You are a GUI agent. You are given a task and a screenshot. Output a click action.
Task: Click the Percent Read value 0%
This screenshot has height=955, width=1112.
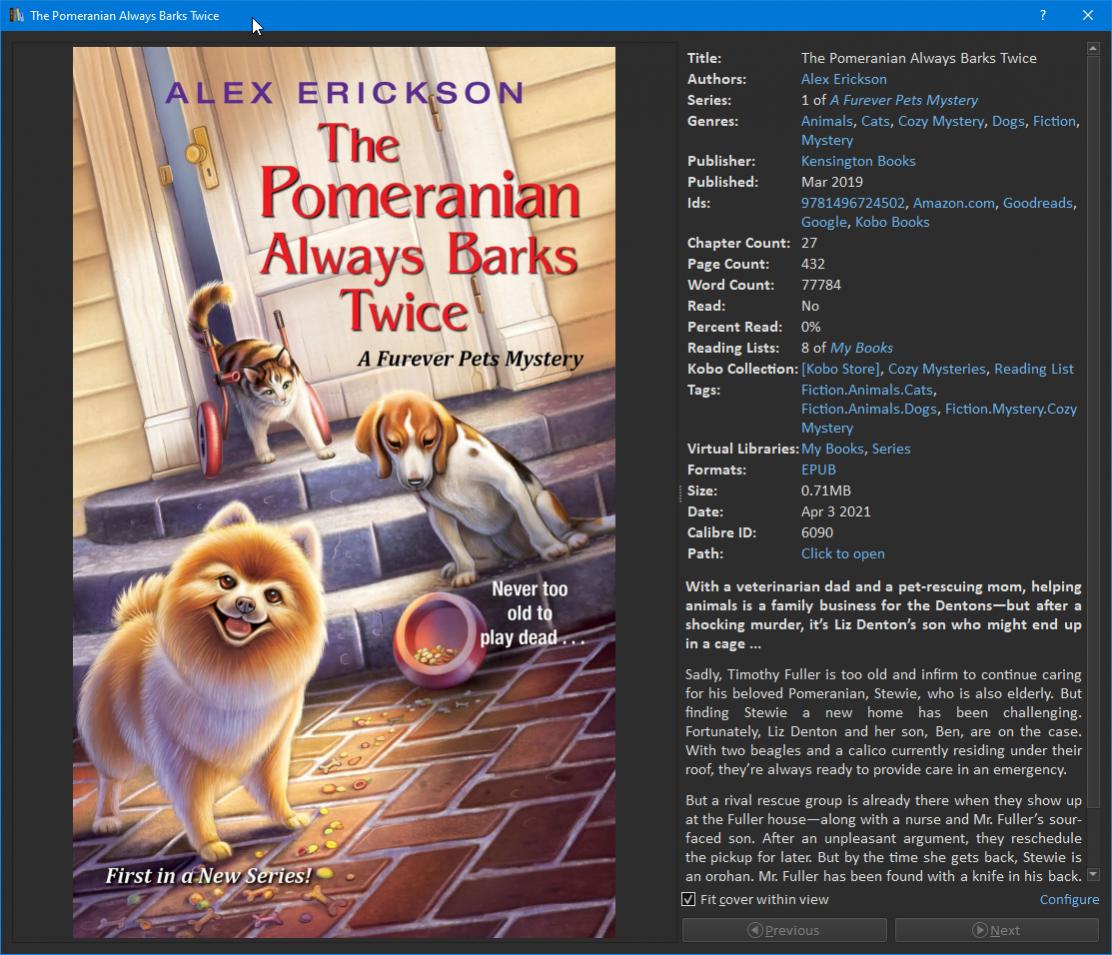(x=811, y=327)
